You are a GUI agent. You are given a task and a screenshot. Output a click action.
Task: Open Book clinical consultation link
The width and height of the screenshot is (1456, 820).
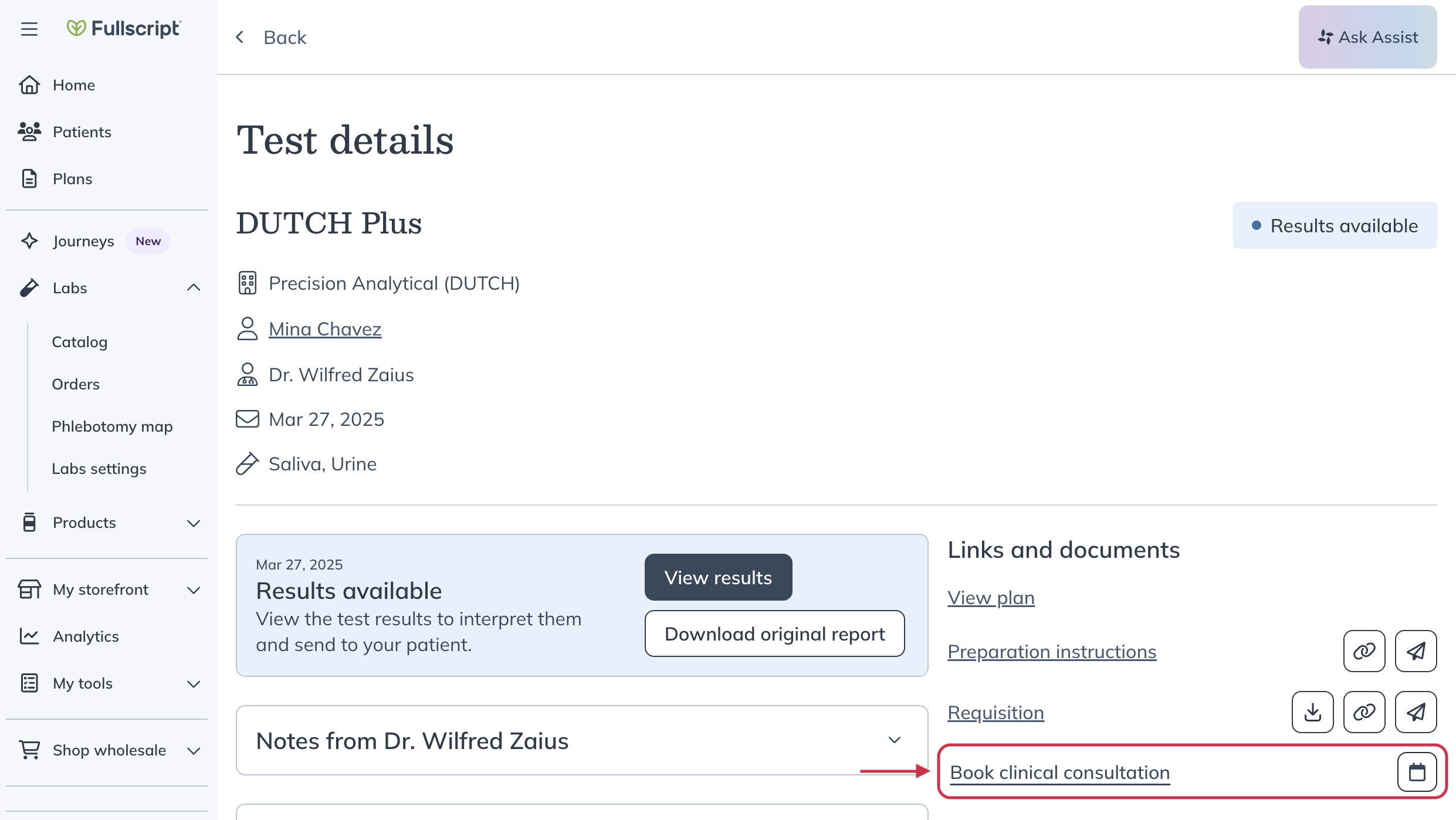(x=1060, y=772)
